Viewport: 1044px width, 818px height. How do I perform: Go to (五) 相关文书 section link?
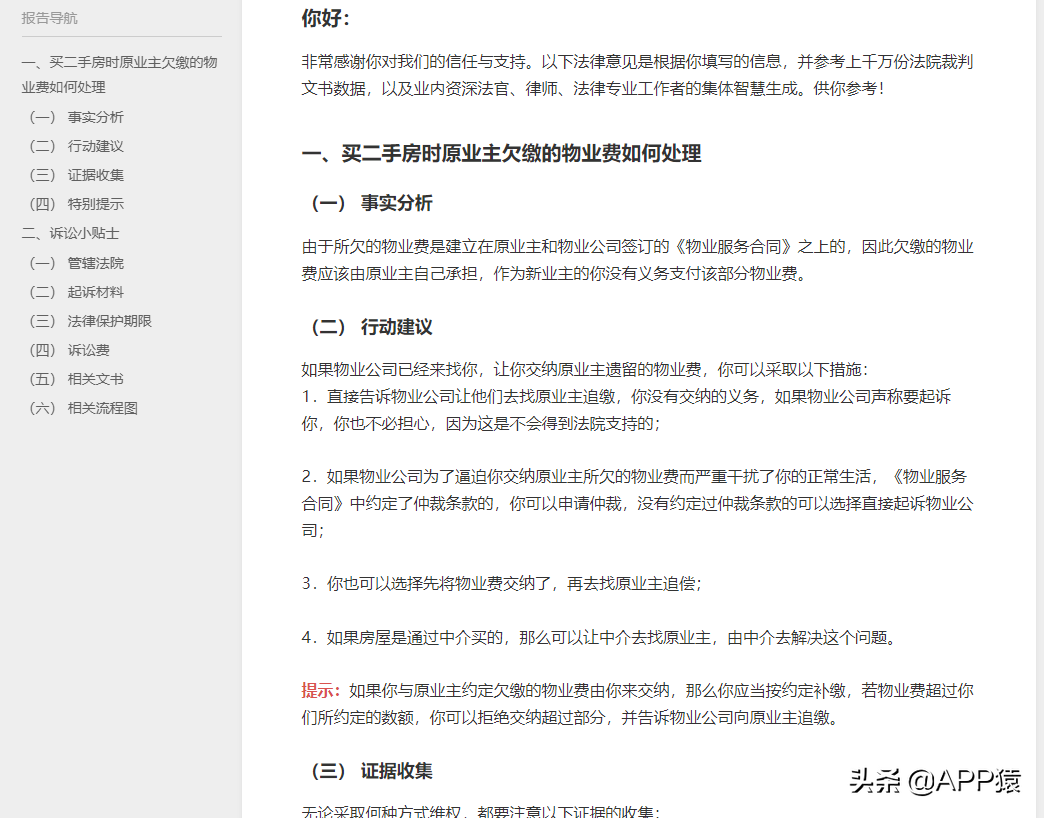click(x=76, y=379)
